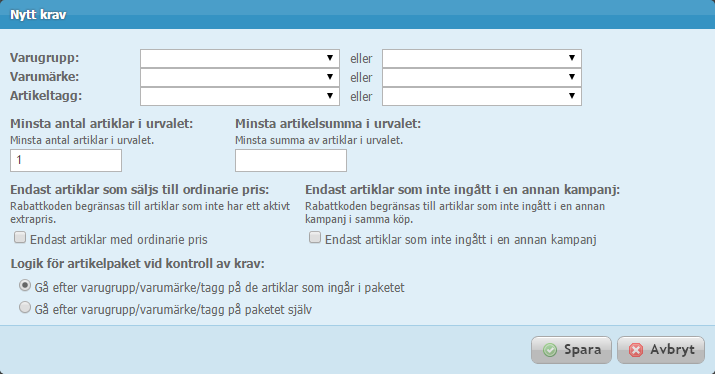Enable Endast artiklar med ordinarie pris checkbox
This screenshot has height=374, width=715.
(x=20, y=237)
